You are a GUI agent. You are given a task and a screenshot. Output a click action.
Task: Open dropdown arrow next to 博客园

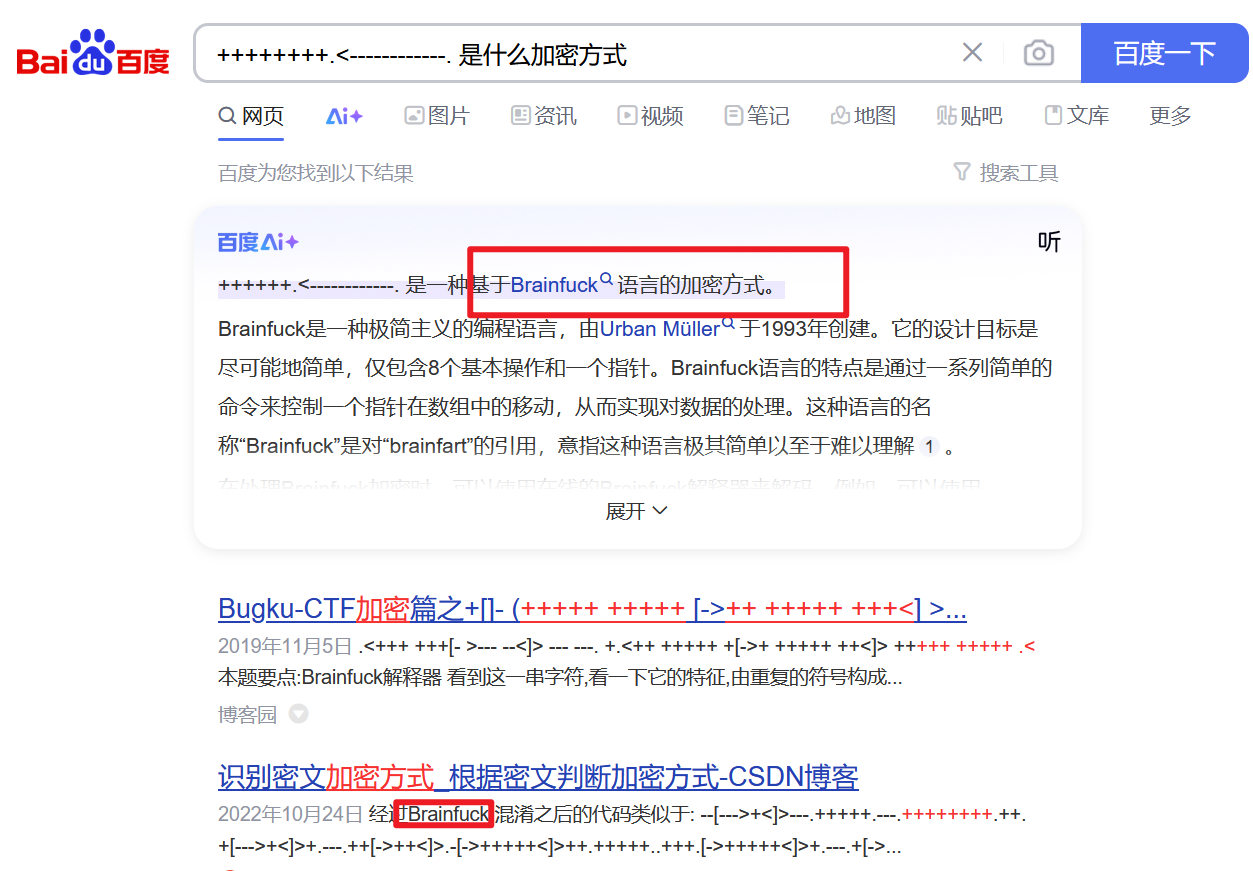click(x=298, y=714)
